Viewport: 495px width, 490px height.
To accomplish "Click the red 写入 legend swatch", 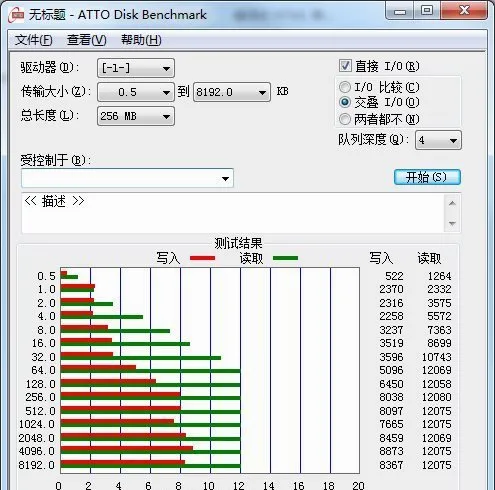I will pyautogui.click(x=202, y=258).
